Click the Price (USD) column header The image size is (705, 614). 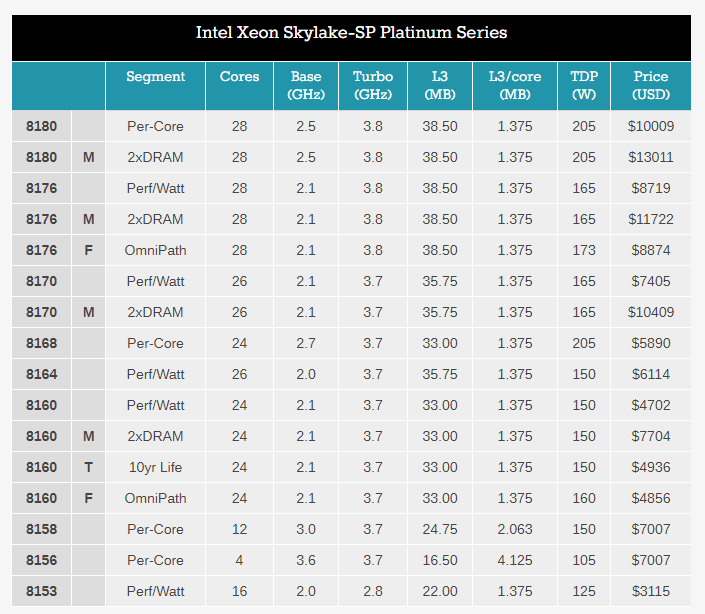point(650,86)
